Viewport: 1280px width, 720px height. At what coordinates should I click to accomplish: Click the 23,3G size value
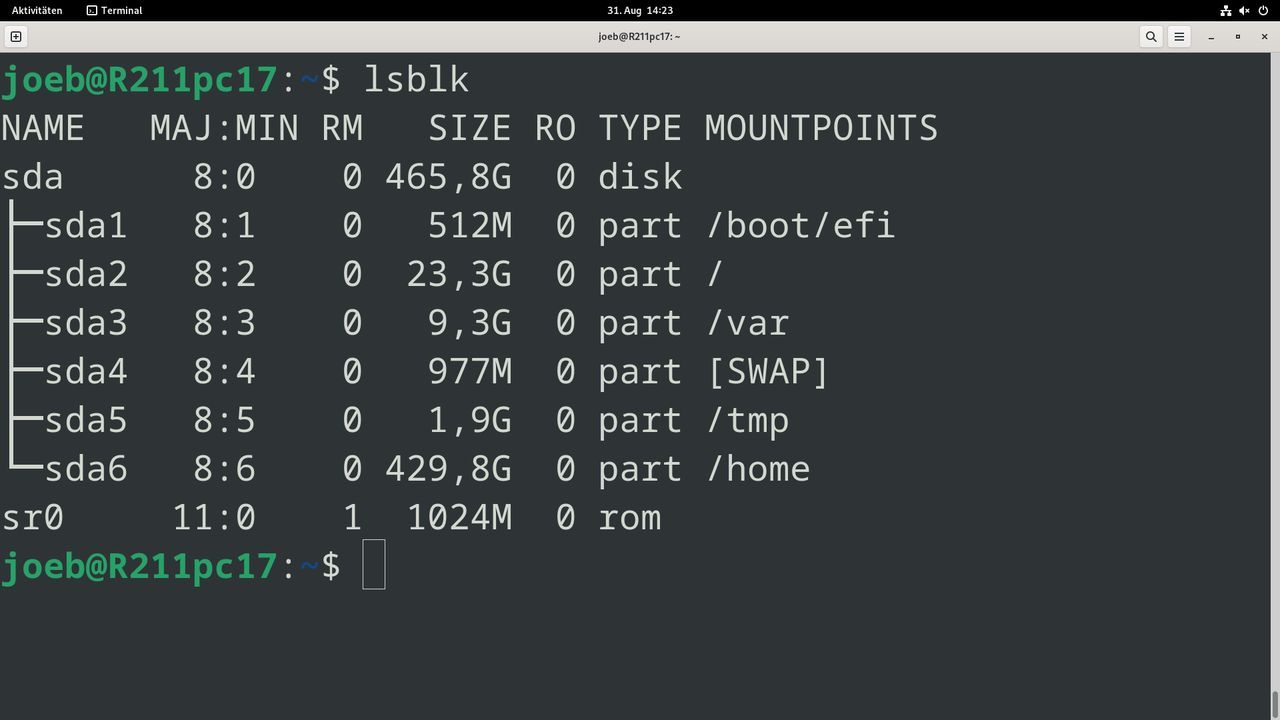[459, 274]
